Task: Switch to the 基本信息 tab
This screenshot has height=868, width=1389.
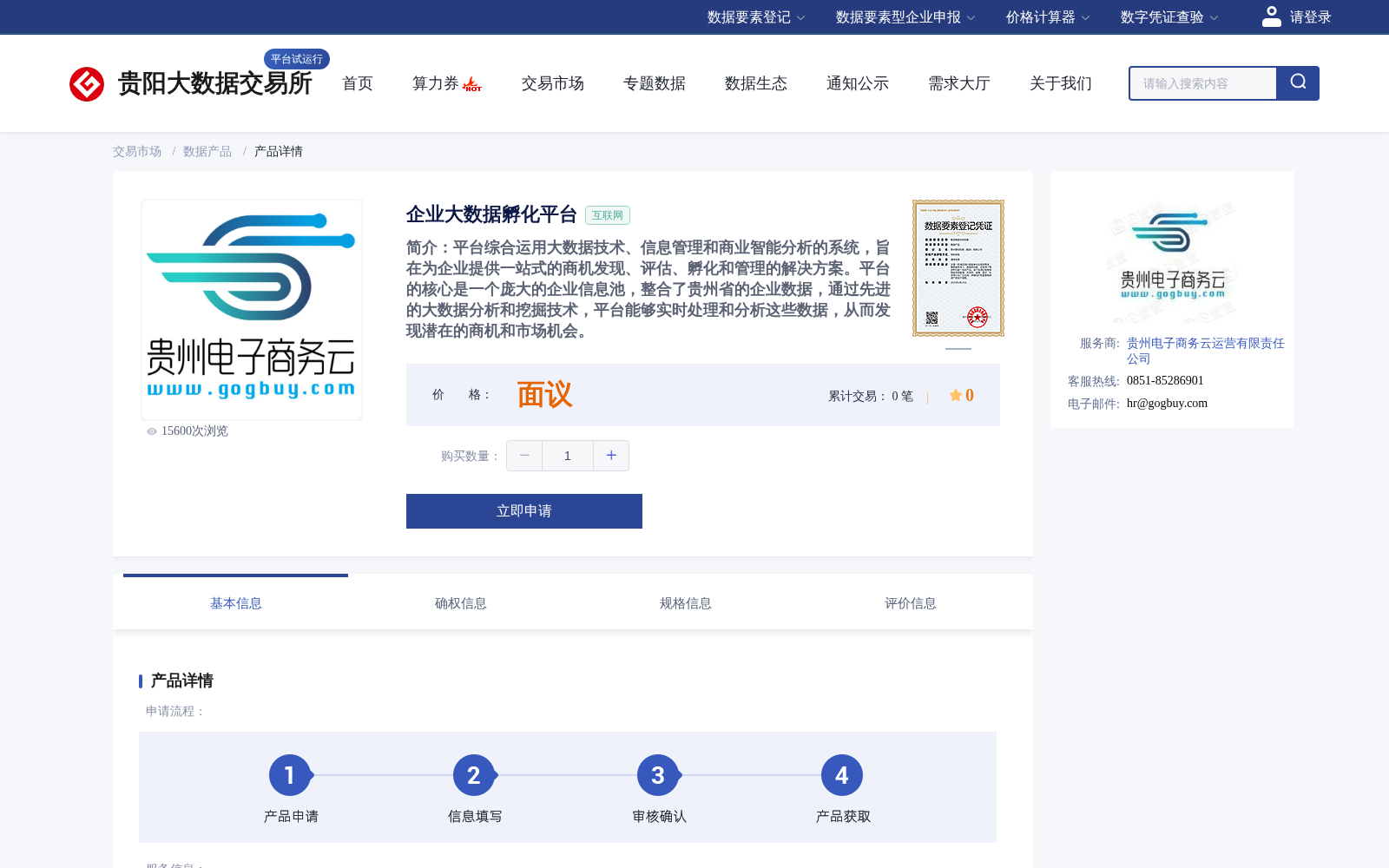Action: 235,602
